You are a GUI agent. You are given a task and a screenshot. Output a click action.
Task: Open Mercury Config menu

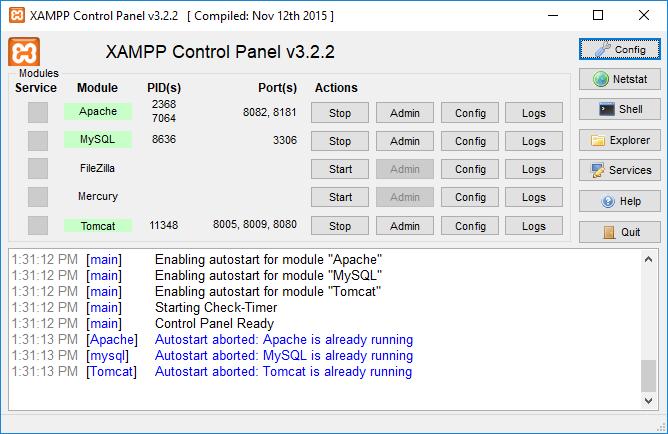(x=470, y=197)
